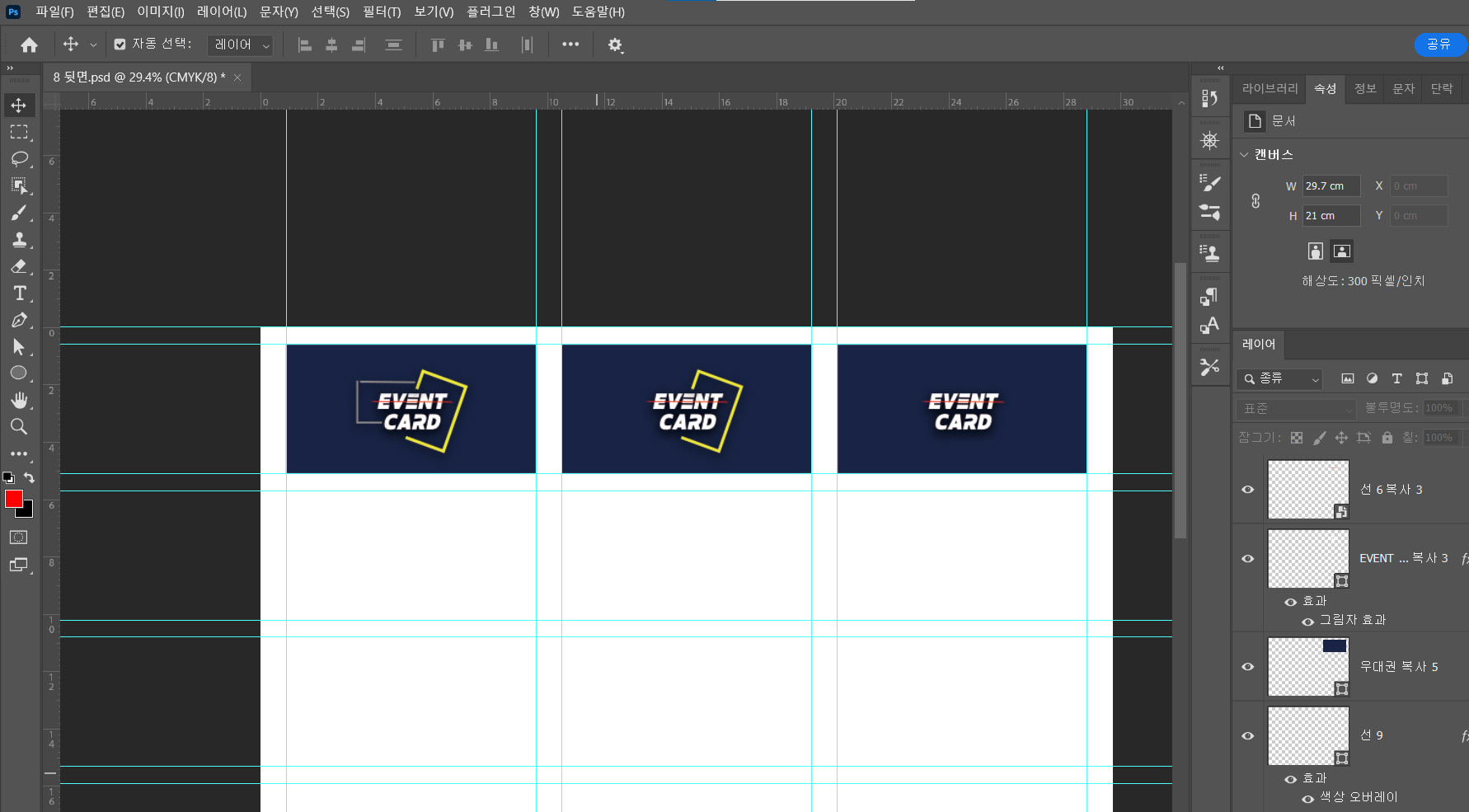Open the 필터(T) menu
Image resolution: width=1469 pixels, height=812 pixels.
point(381,12)
